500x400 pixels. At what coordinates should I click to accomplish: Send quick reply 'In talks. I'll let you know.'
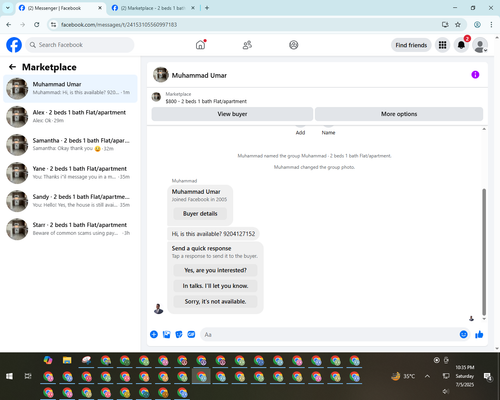pos(215,286)
